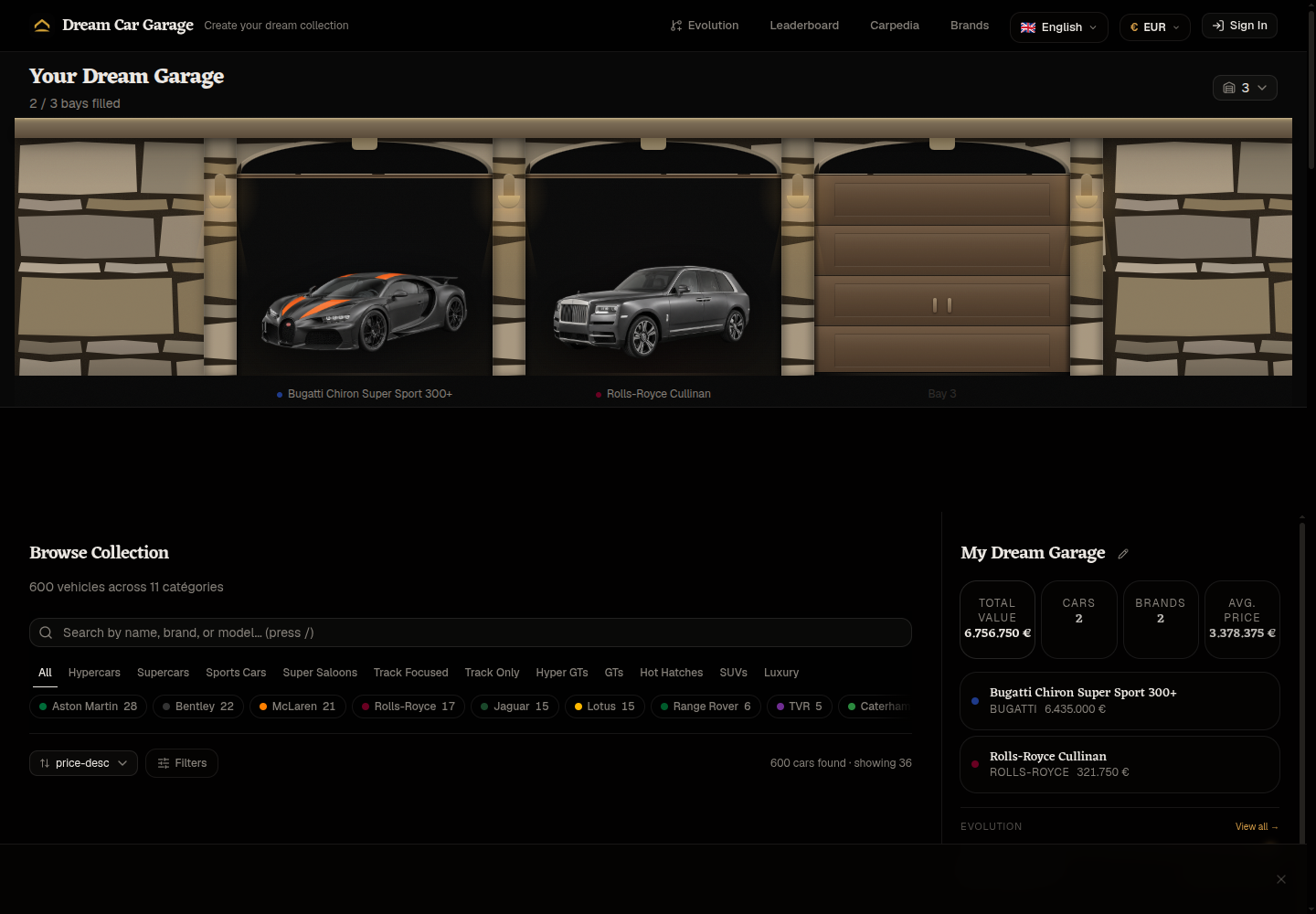This screenshot has width=1316, height=914.
Task: Toggle the Aston Martin brand filter chip
Action: [88, 707]
